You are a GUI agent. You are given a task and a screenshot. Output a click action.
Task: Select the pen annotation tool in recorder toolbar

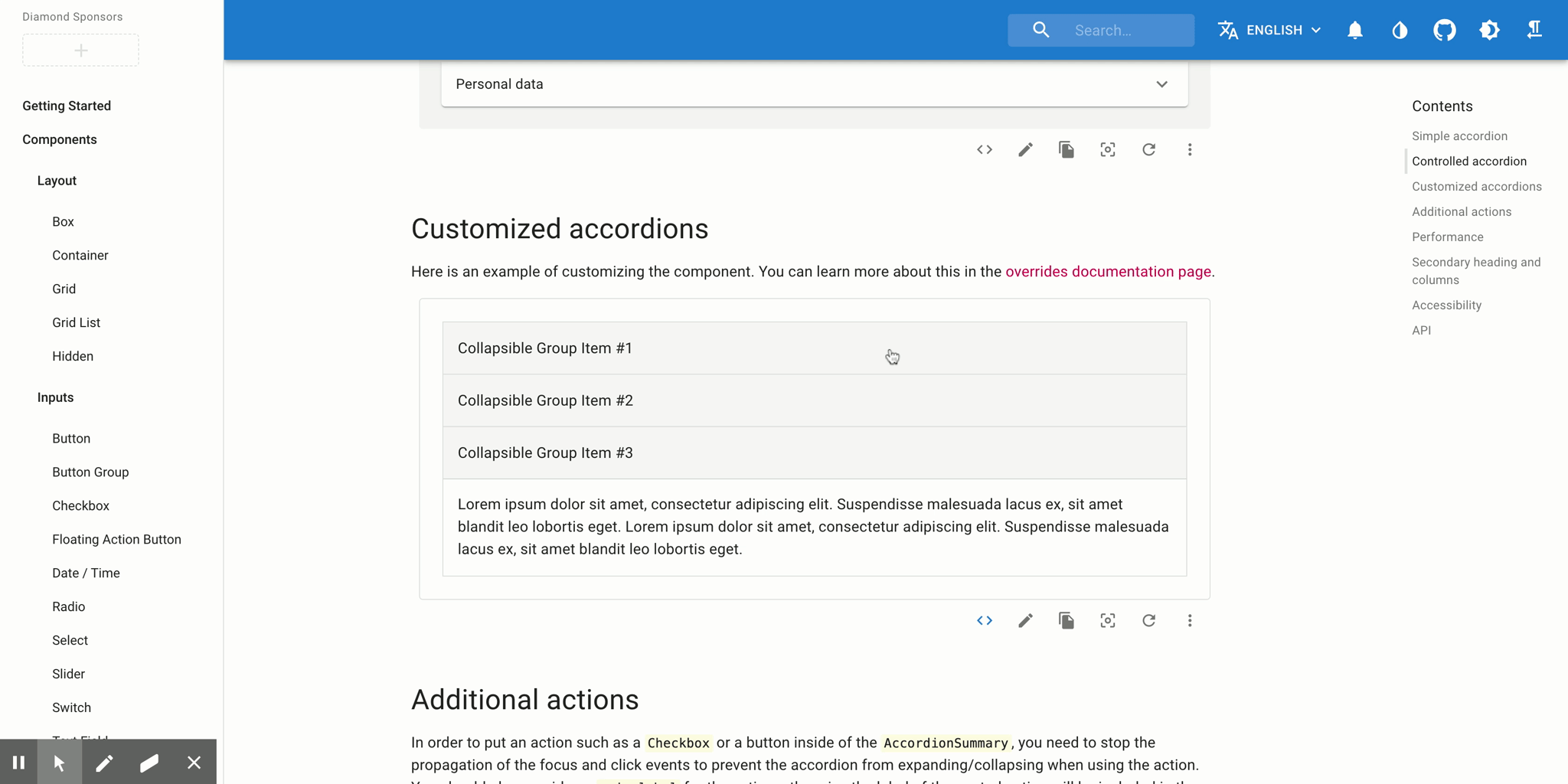tap(105, 762)
